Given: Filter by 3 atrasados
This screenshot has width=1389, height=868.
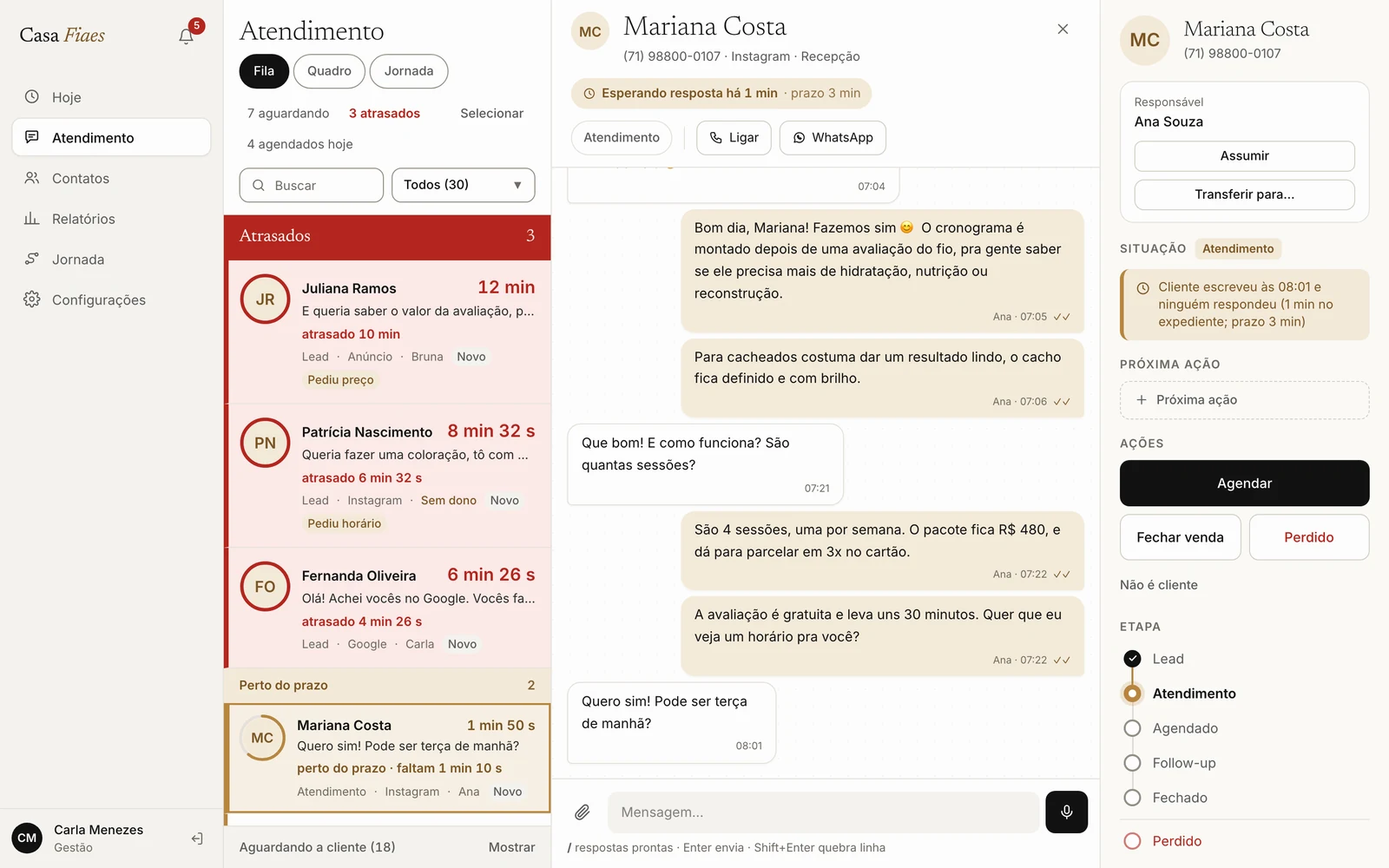Looking at the screenshot, I should (x=385, y=114).
